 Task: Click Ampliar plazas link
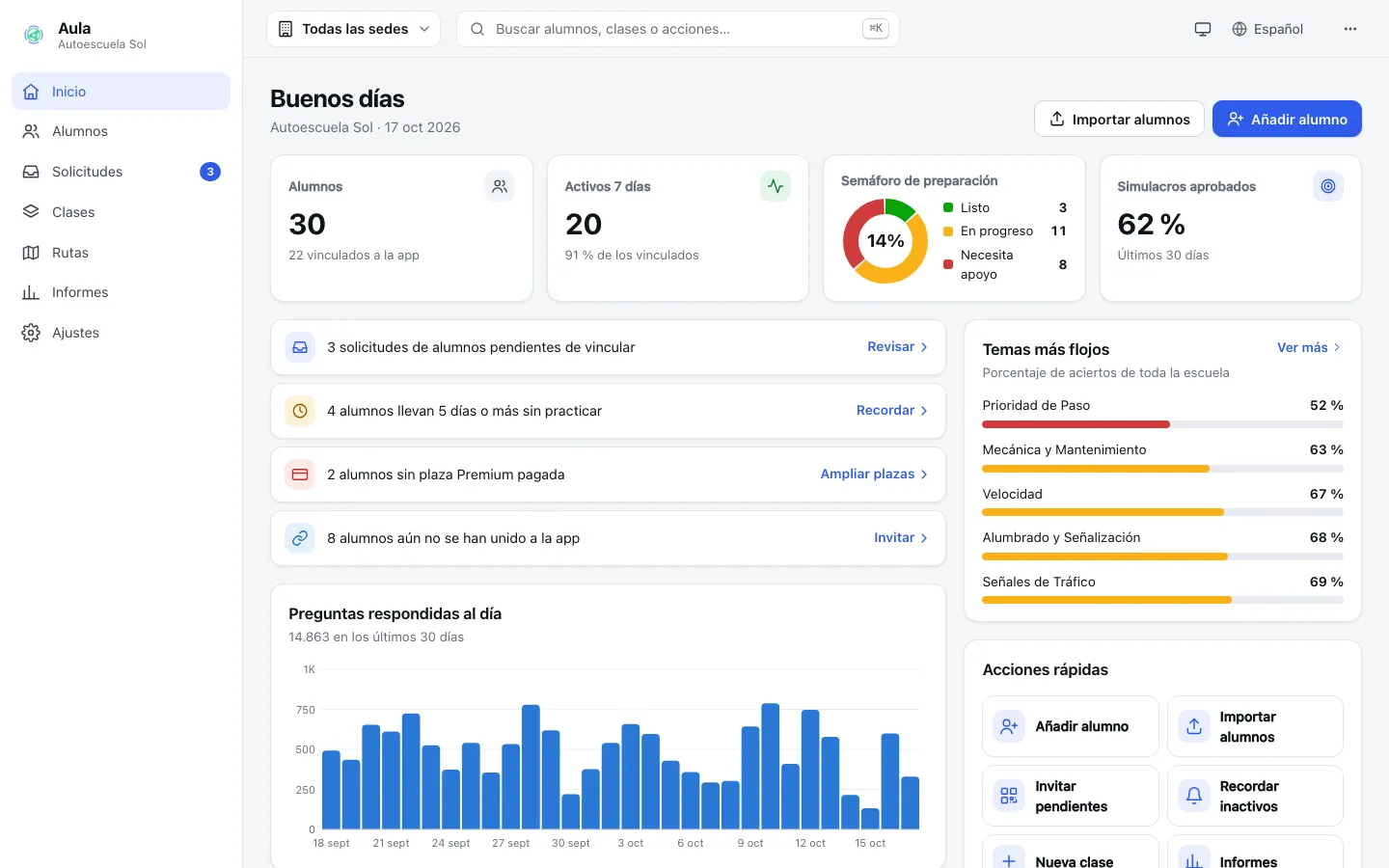pyautogui.click(x=874, y=475)
